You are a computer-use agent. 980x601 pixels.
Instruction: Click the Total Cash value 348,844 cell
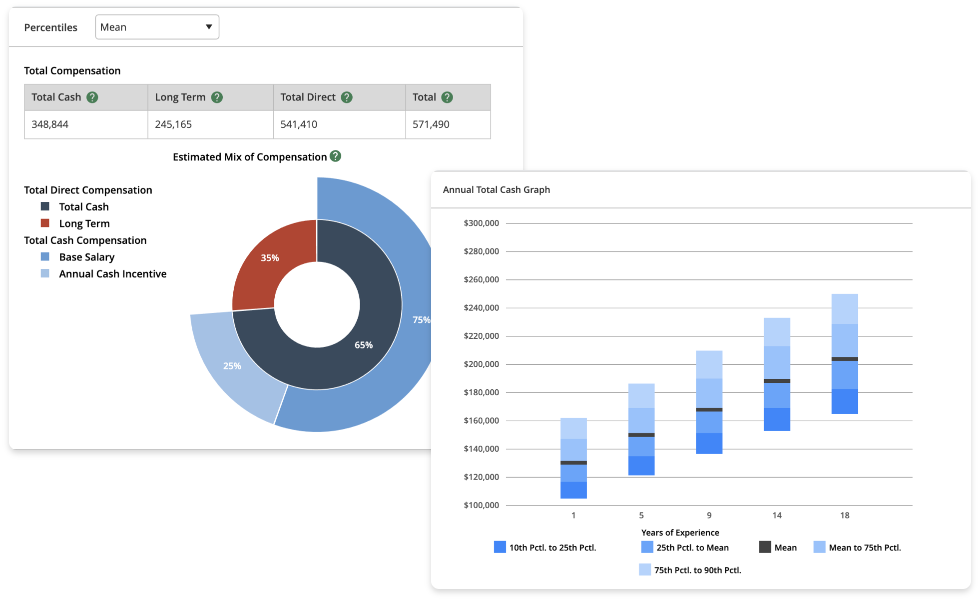tap(86, 125)
